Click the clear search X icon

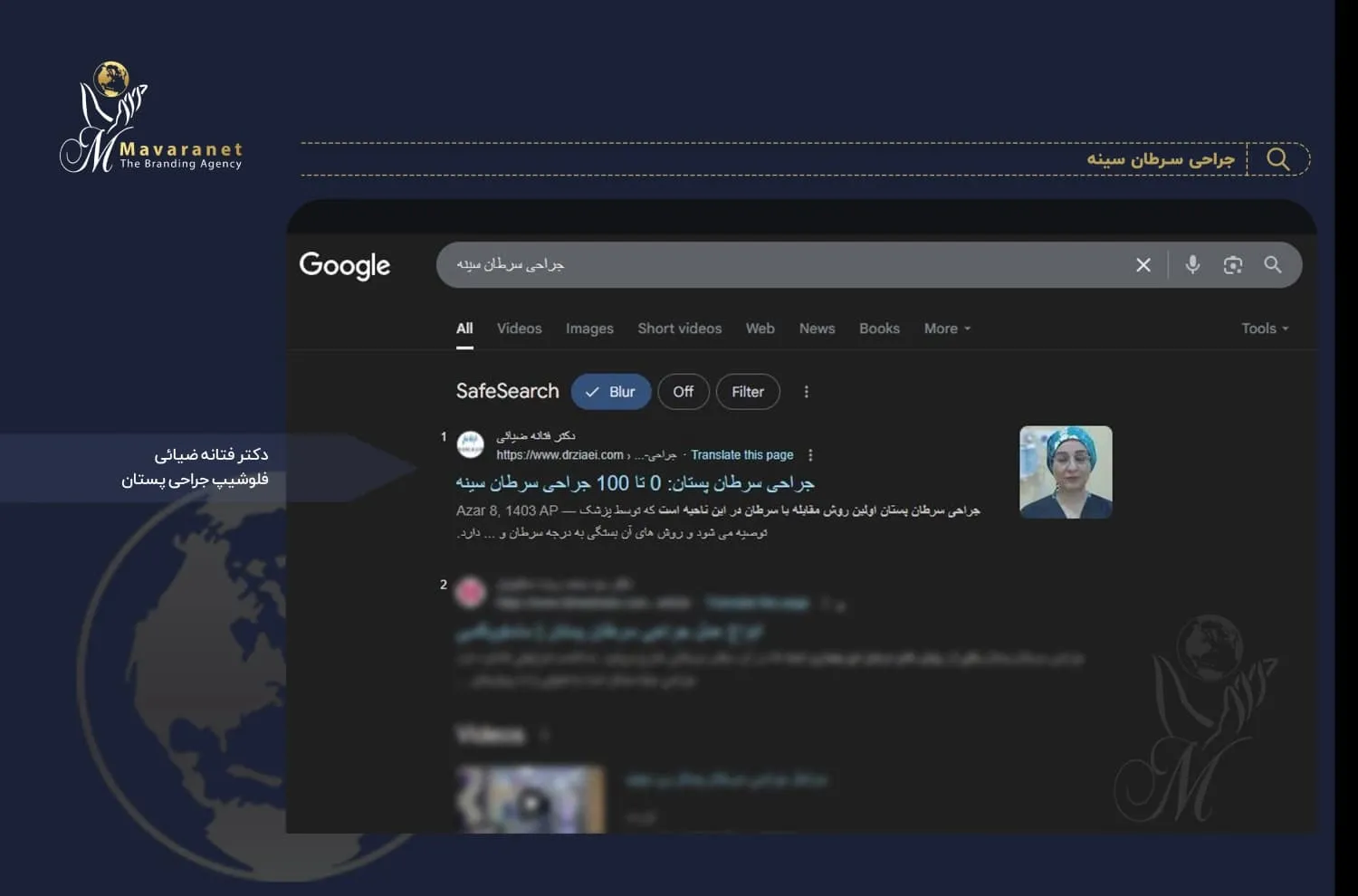(1143, 265)
